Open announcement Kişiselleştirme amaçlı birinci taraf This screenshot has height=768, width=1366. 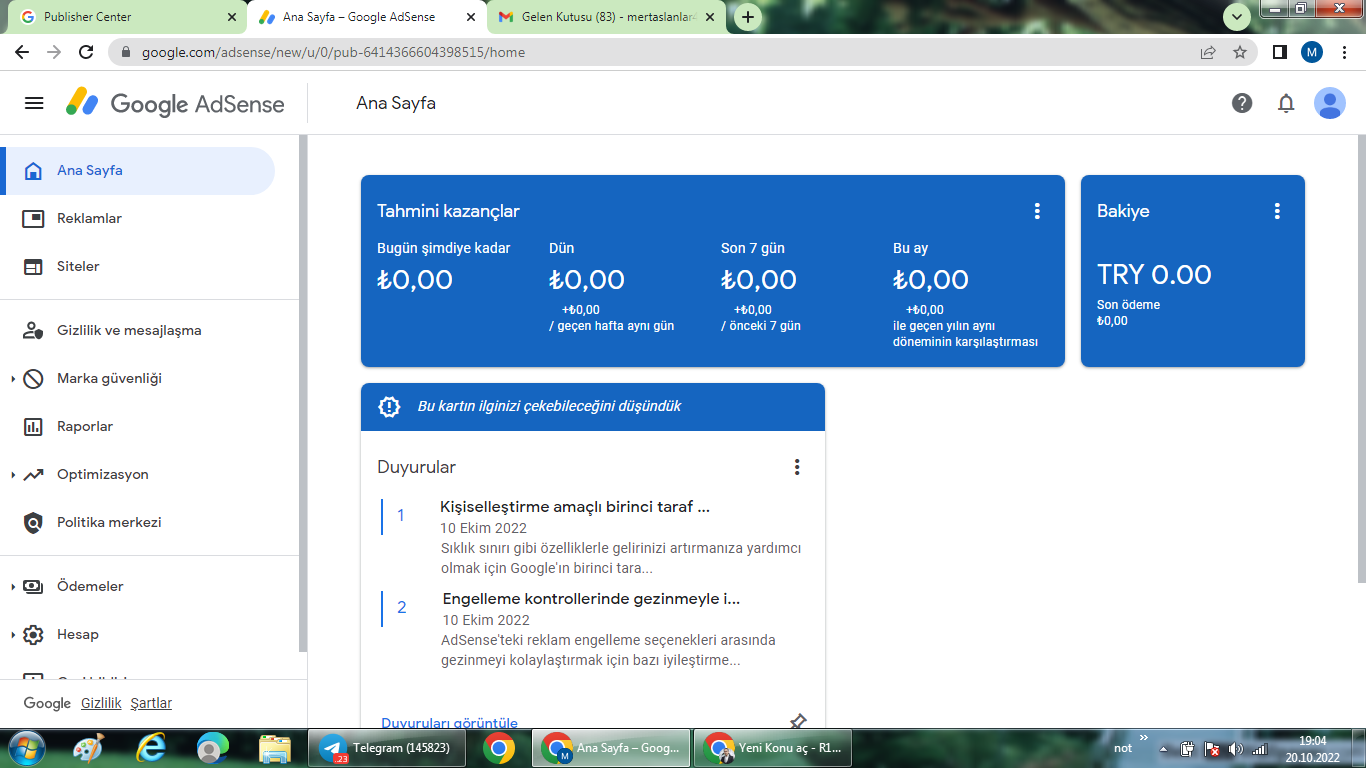point(575,507)
